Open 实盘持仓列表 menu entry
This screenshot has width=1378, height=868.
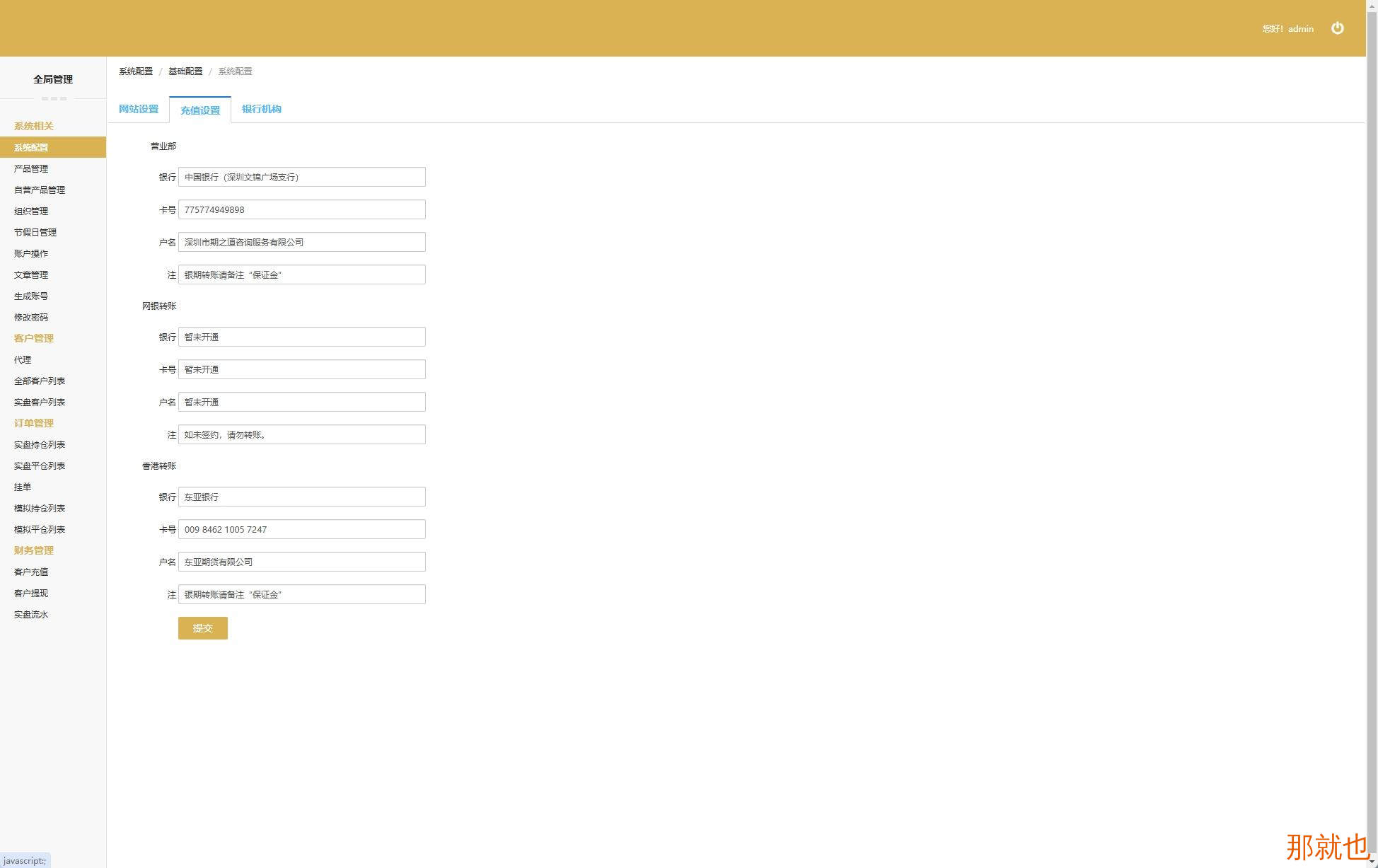click(x=40, y=445)
